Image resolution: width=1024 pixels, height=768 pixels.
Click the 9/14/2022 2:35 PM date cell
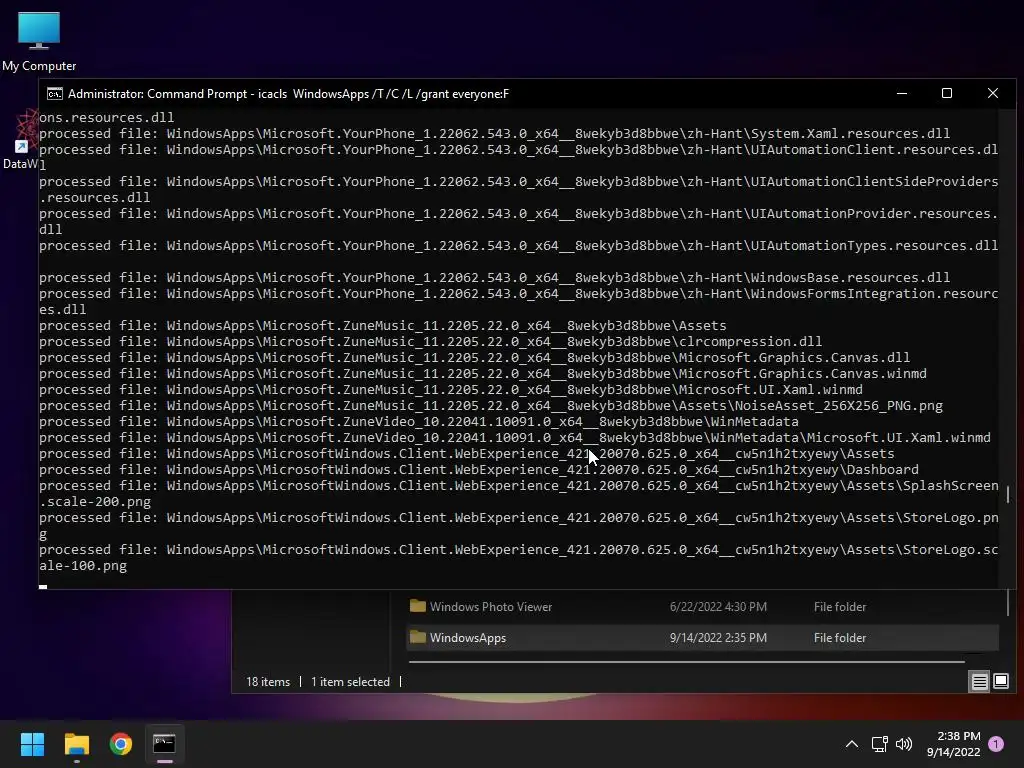(718, 638)
